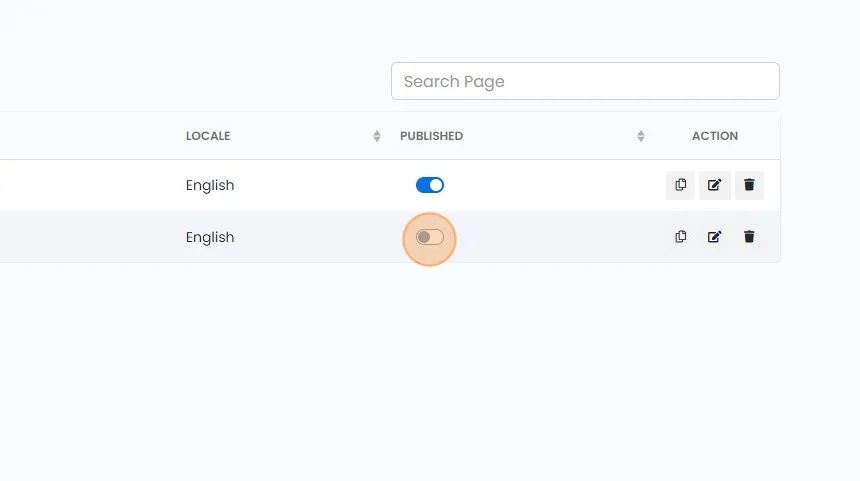860x481 pixels.
Task: Open edit for the unpublished second-row page
Action: pyautogui.click(x=714, y=236)
